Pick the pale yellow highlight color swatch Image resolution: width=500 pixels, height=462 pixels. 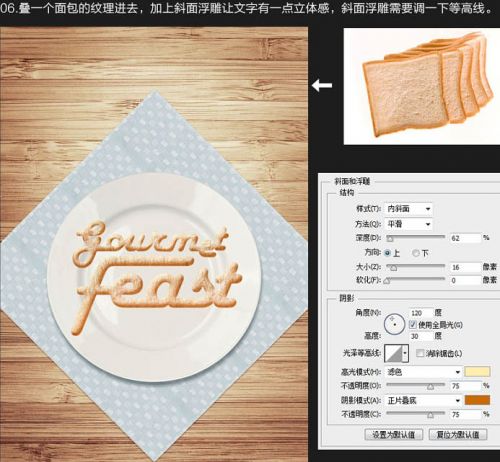pyautogui.click(x=477, y=371)
